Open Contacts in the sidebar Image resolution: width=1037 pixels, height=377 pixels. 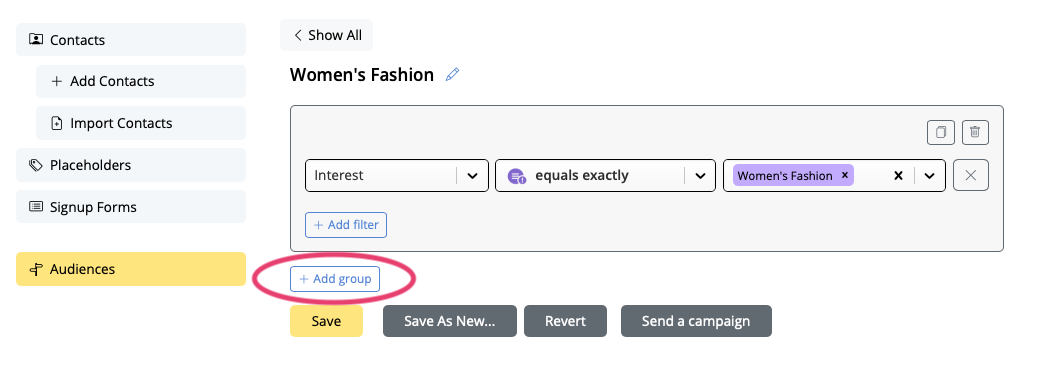(131, 40)
